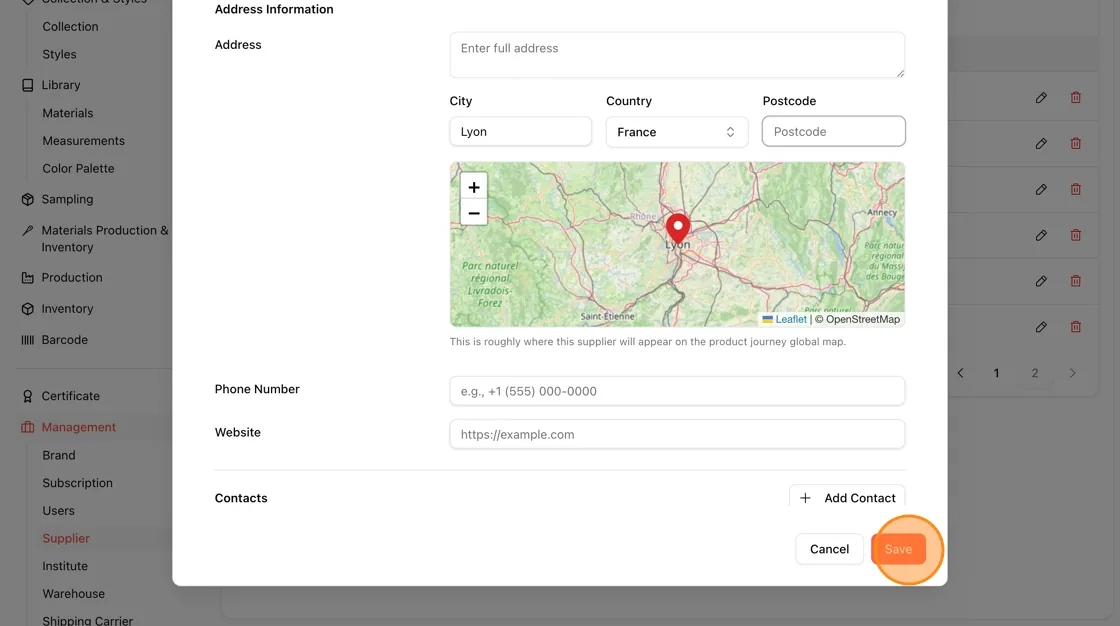1120x626 pixels.
Task: Select Measurements under Library
Action: pyautogui.click(x=84, y=141)
